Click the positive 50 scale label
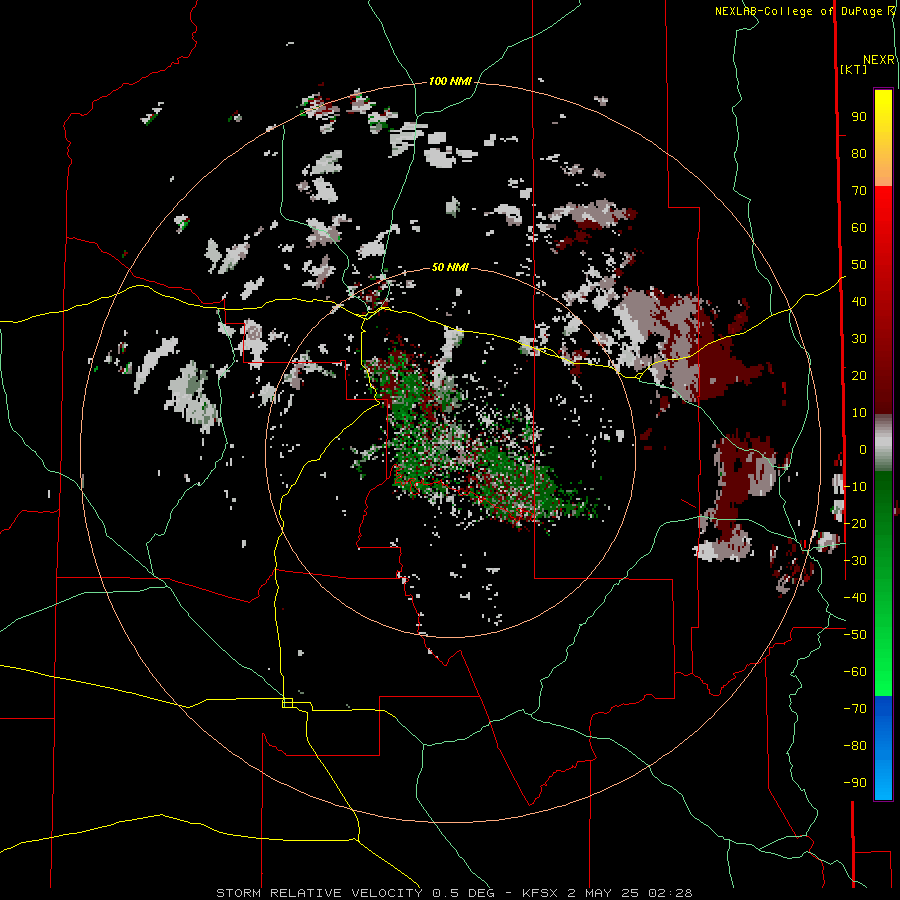The image size is (900, 900). 859,265
